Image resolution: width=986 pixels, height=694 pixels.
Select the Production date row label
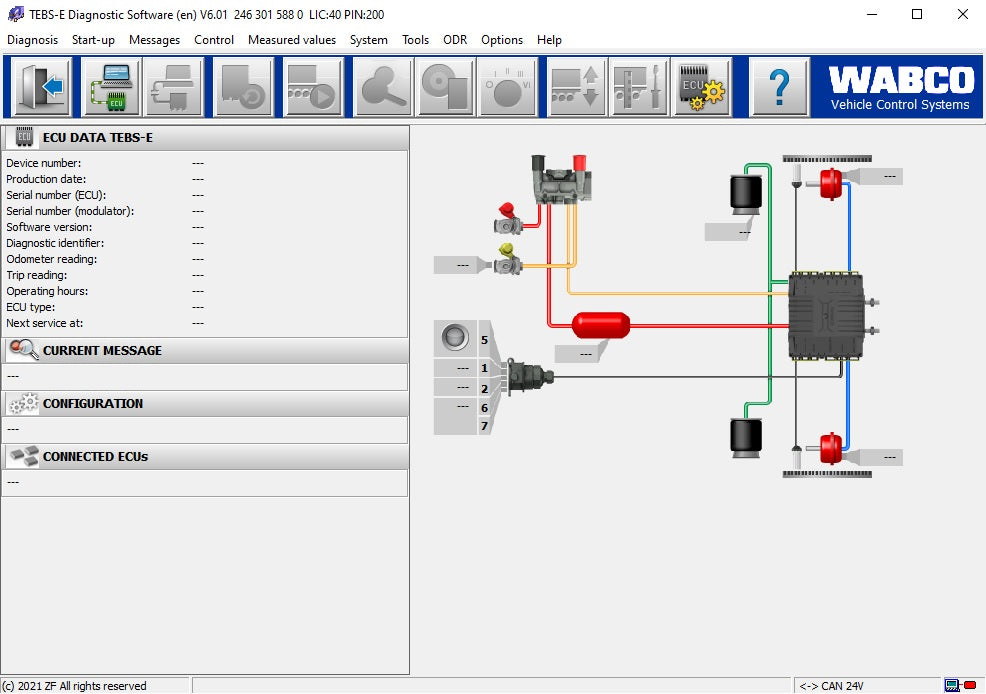[46, 179]
